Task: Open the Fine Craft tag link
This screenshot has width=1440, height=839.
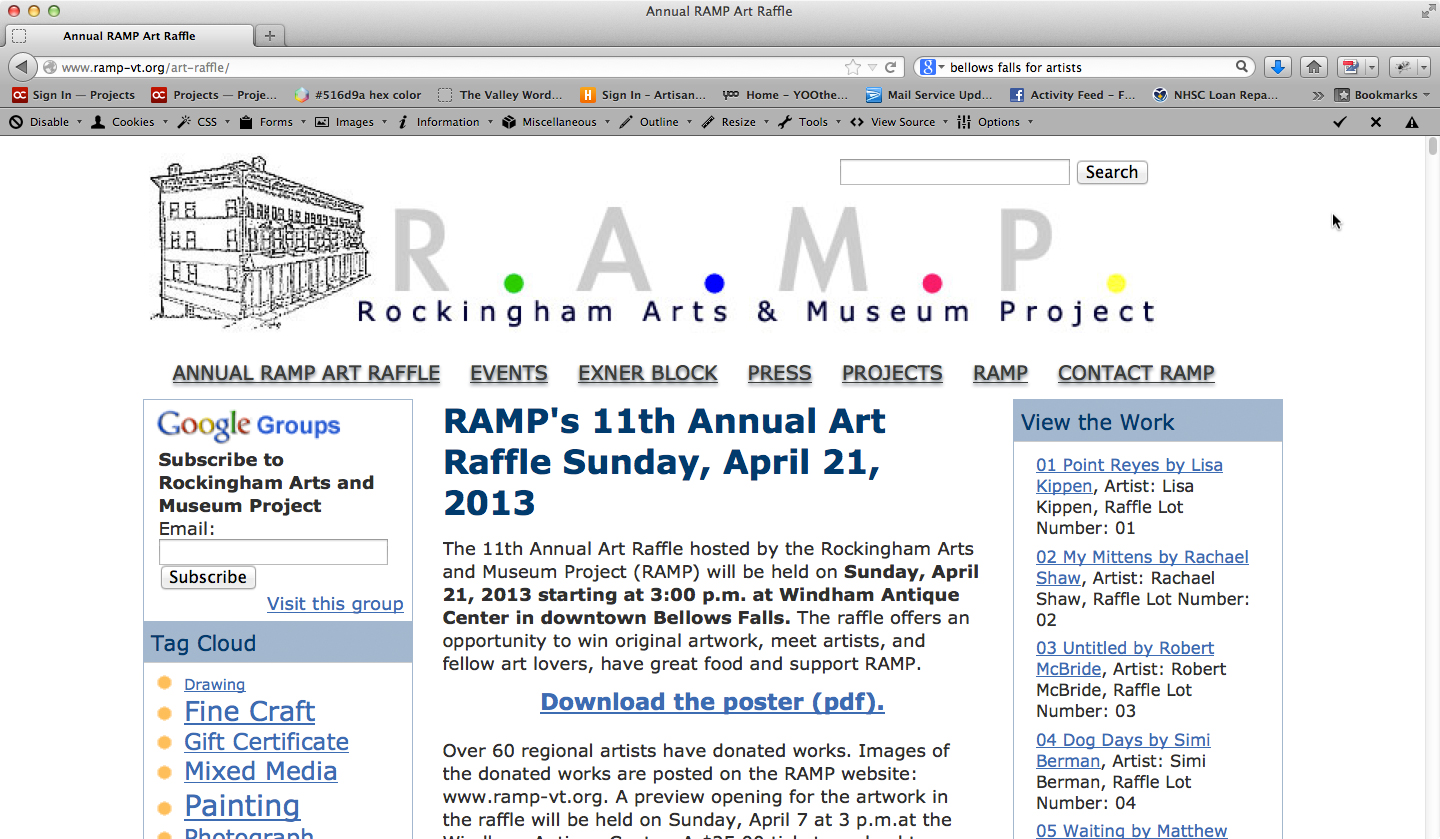Action: coord(249,711)
